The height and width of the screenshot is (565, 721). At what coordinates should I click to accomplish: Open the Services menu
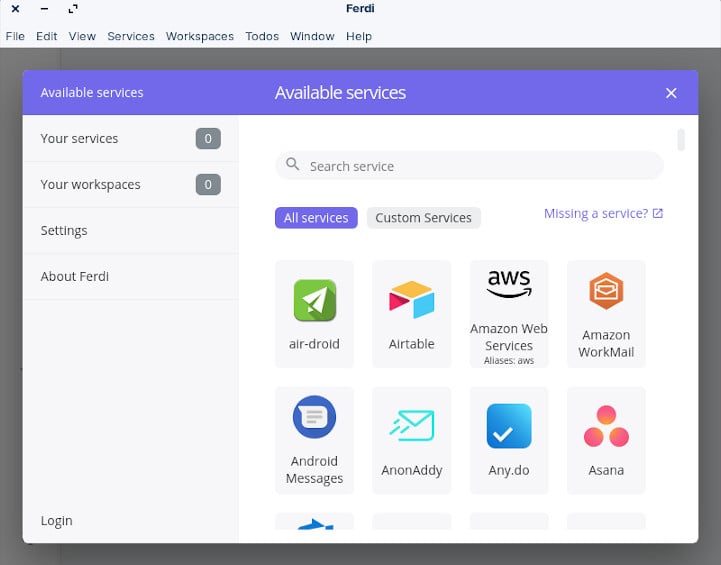131,36
